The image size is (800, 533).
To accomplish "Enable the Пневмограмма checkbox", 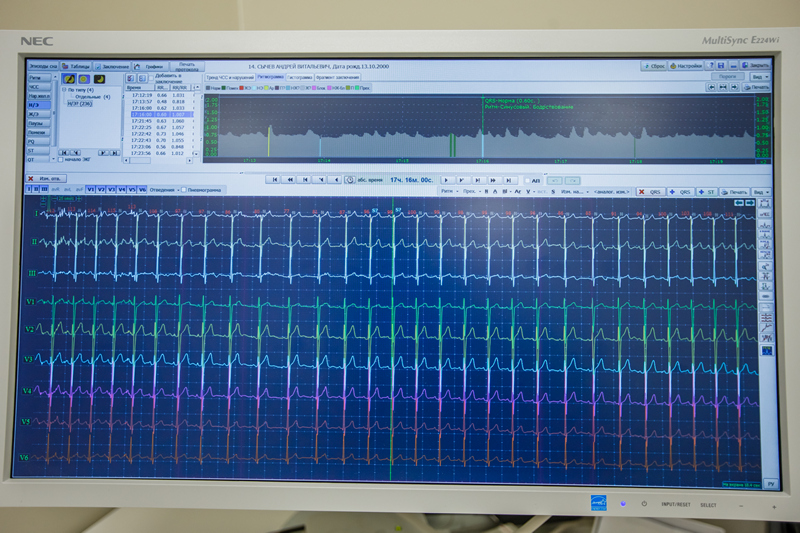I will [x=184, y=188].
